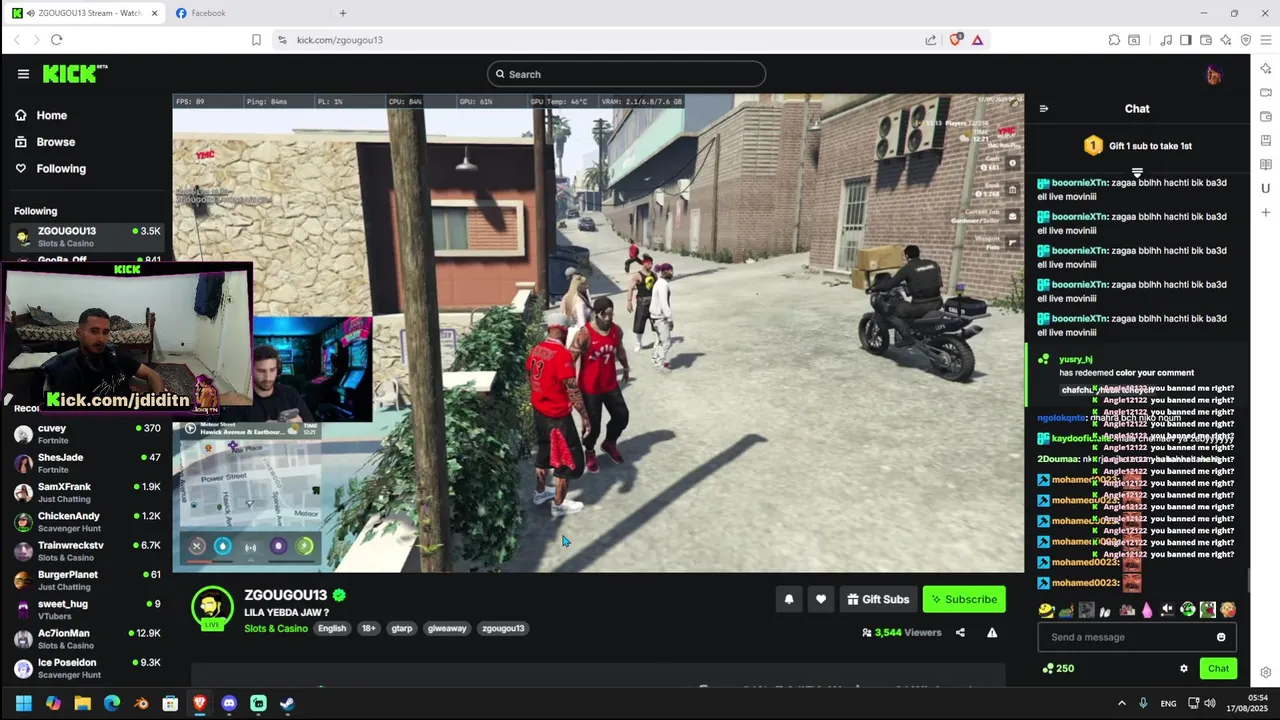Open the Brave wallet toolbar icon
Screen dimensions: 1280x720
1206,40
